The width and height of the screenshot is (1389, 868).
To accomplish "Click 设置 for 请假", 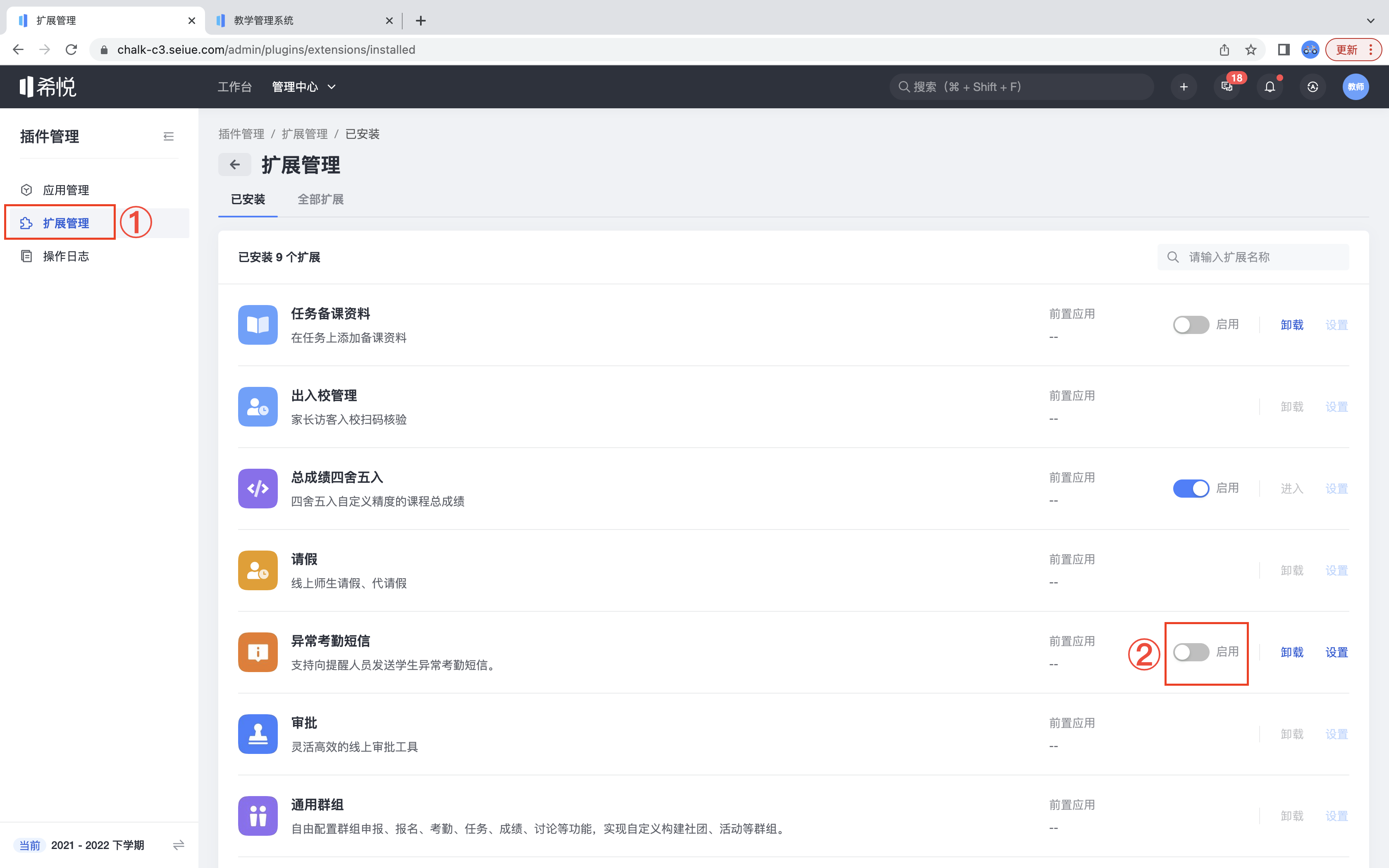I will 1336,571.
